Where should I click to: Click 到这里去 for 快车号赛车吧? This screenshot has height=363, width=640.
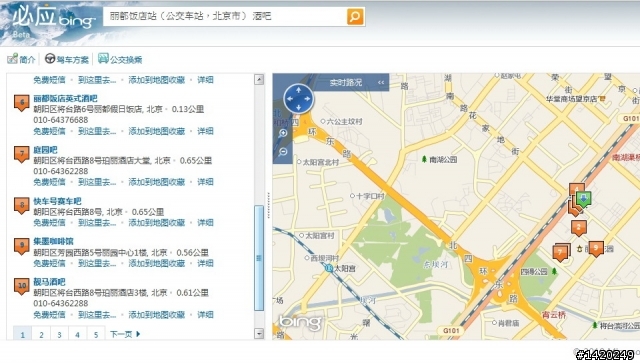(97, 223)
